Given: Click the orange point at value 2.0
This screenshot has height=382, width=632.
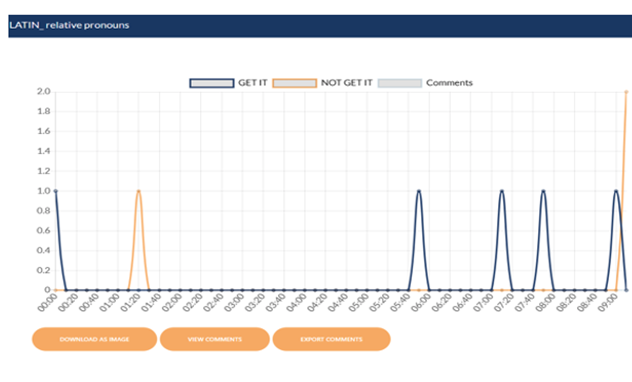Looking at the screenshot, I should click(626, 92).
